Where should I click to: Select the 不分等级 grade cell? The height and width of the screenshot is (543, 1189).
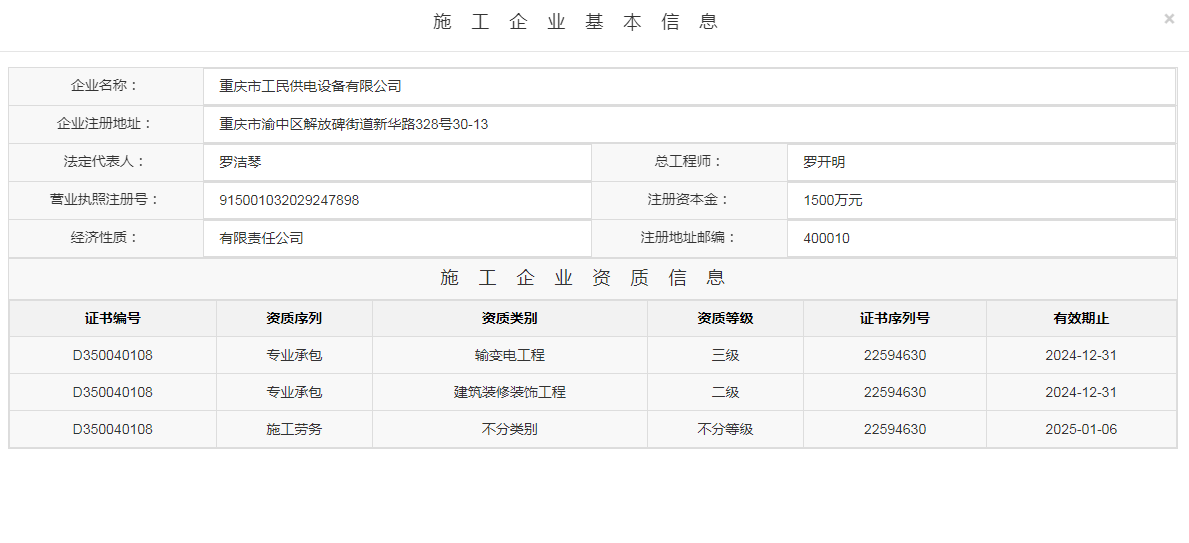coord(725,429)
